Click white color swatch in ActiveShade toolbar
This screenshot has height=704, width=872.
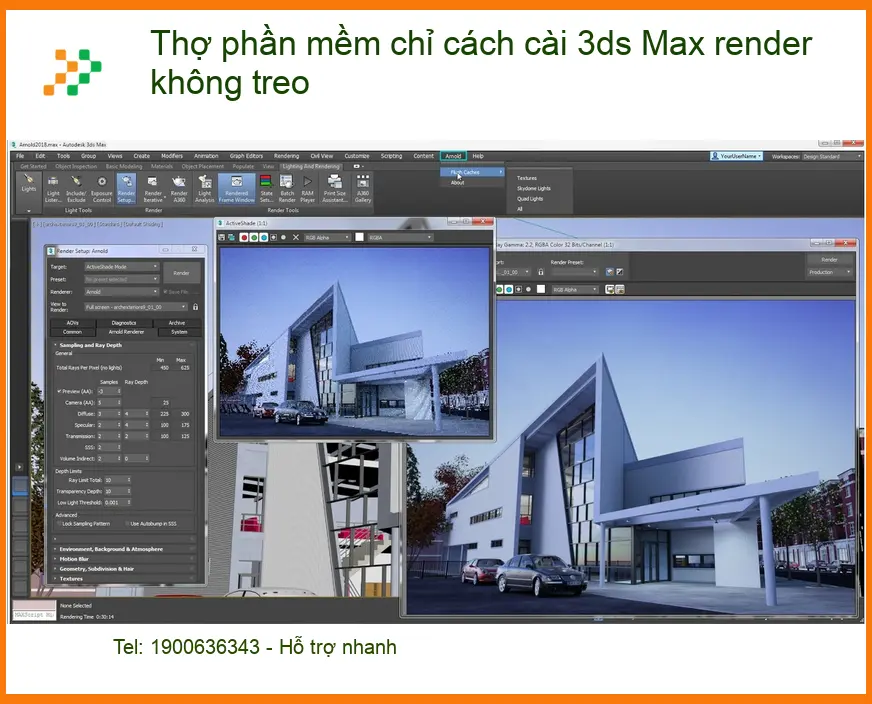(x=359, y=237)
